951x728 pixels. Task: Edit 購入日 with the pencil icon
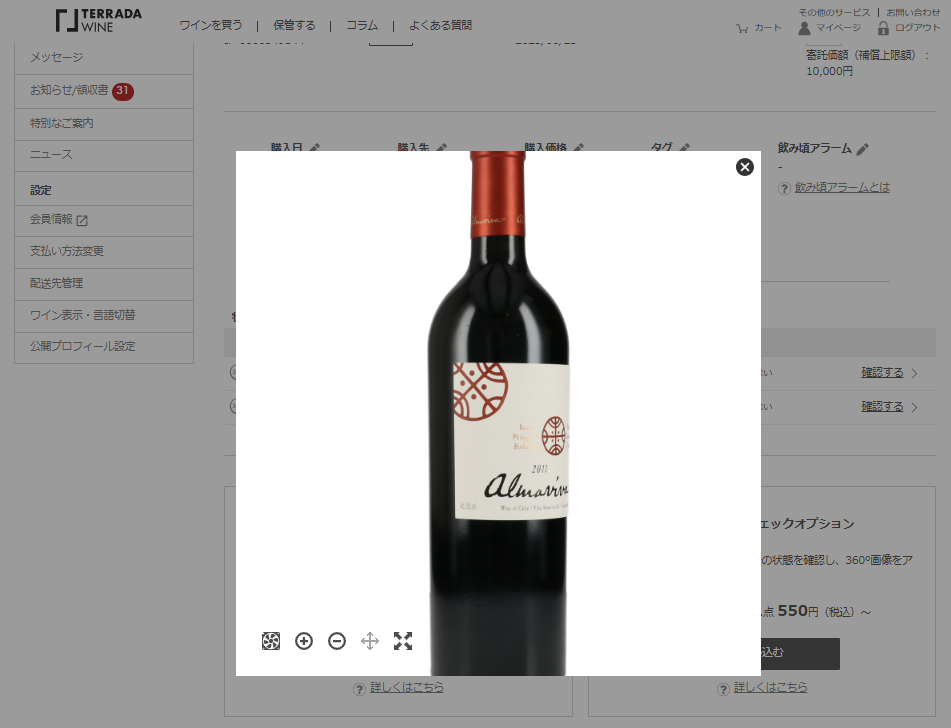(x=314, y=147)
